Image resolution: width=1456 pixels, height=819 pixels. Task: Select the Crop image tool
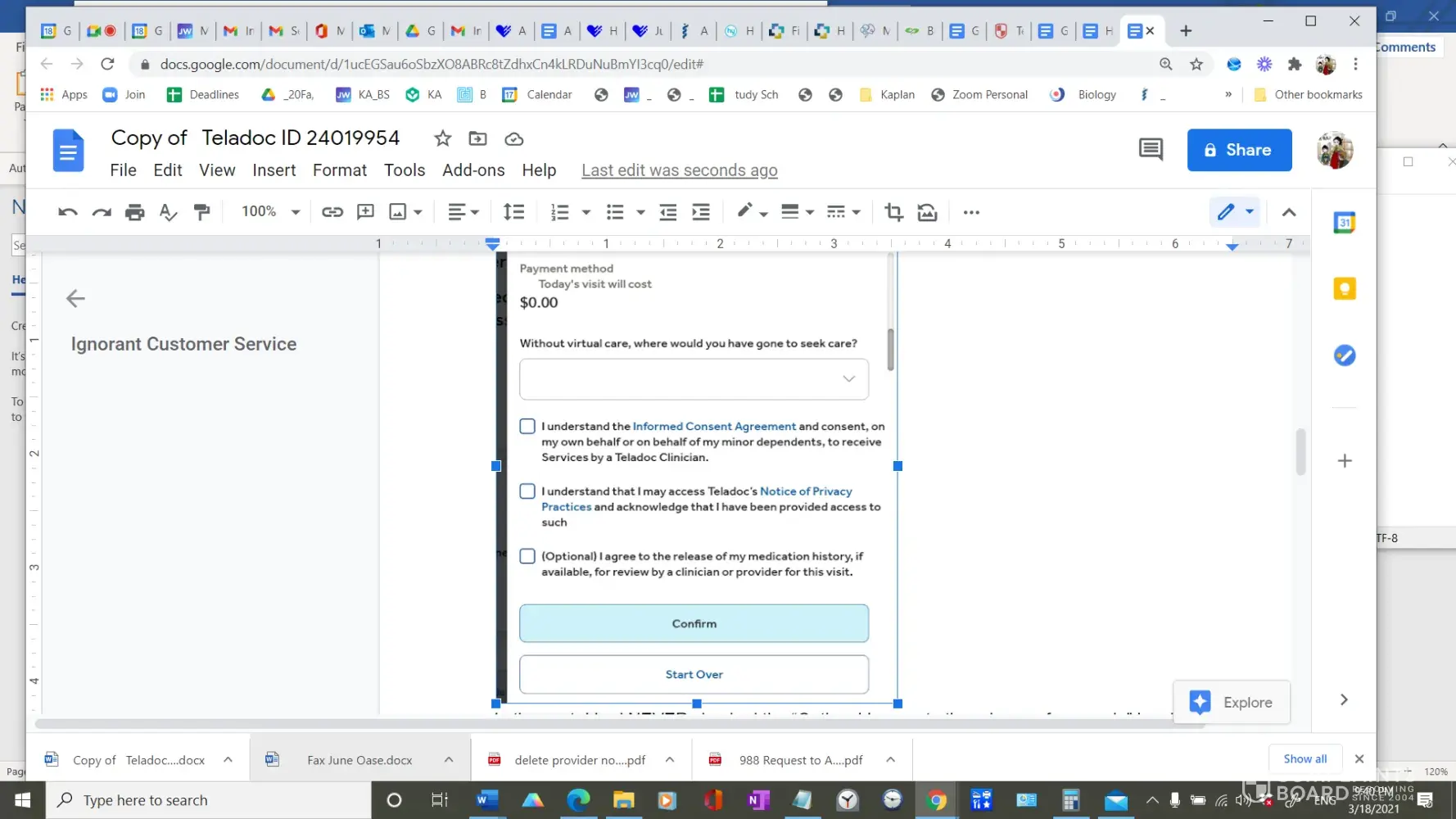pos(893,212)
